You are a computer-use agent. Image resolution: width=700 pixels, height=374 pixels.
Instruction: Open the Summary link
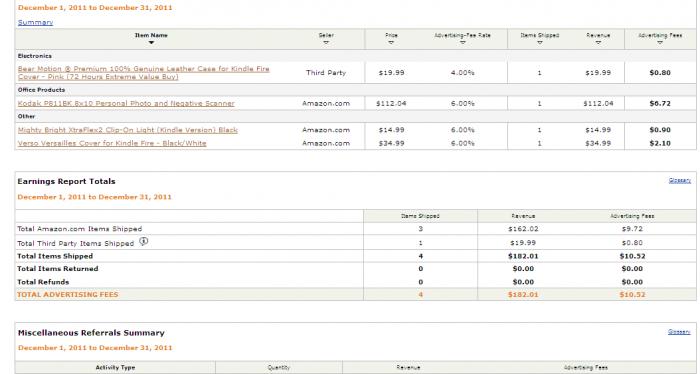[x=35, y=22]
